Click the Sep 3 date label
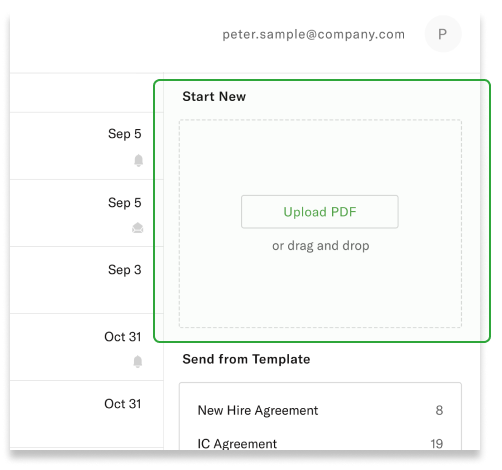Image resolution: width=502 pixels, height=470 pixels. pos(125,270)
